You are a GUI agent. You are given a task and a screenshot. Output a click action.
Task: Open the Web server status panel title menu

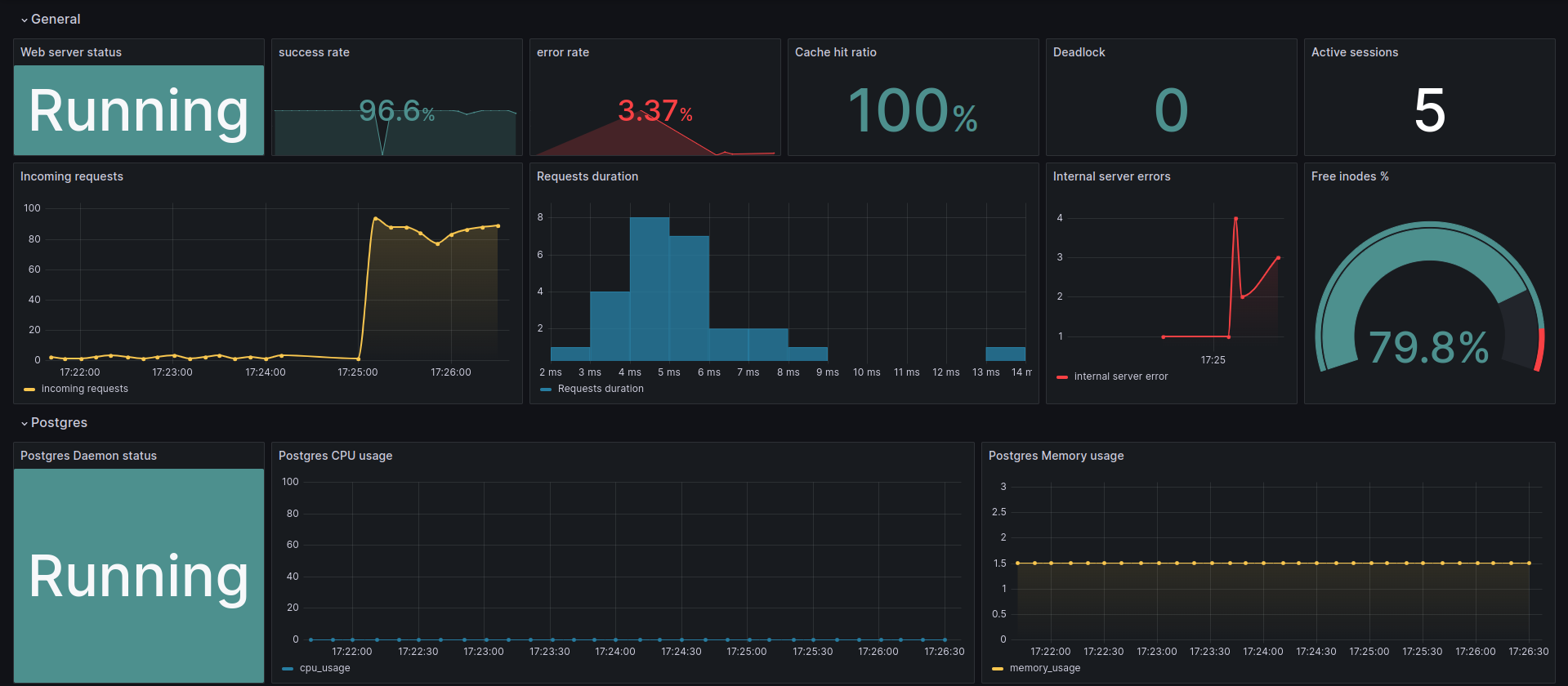click(x=71, y=52)
